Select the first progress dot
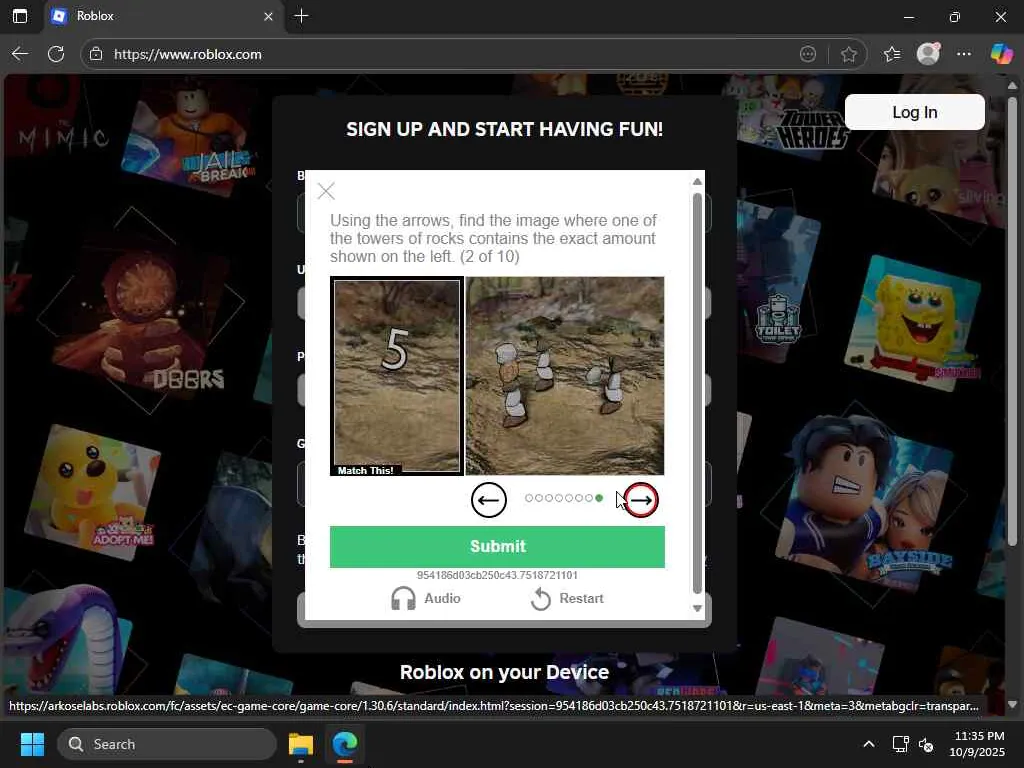 pyautogui.click(x=529, y=498)
